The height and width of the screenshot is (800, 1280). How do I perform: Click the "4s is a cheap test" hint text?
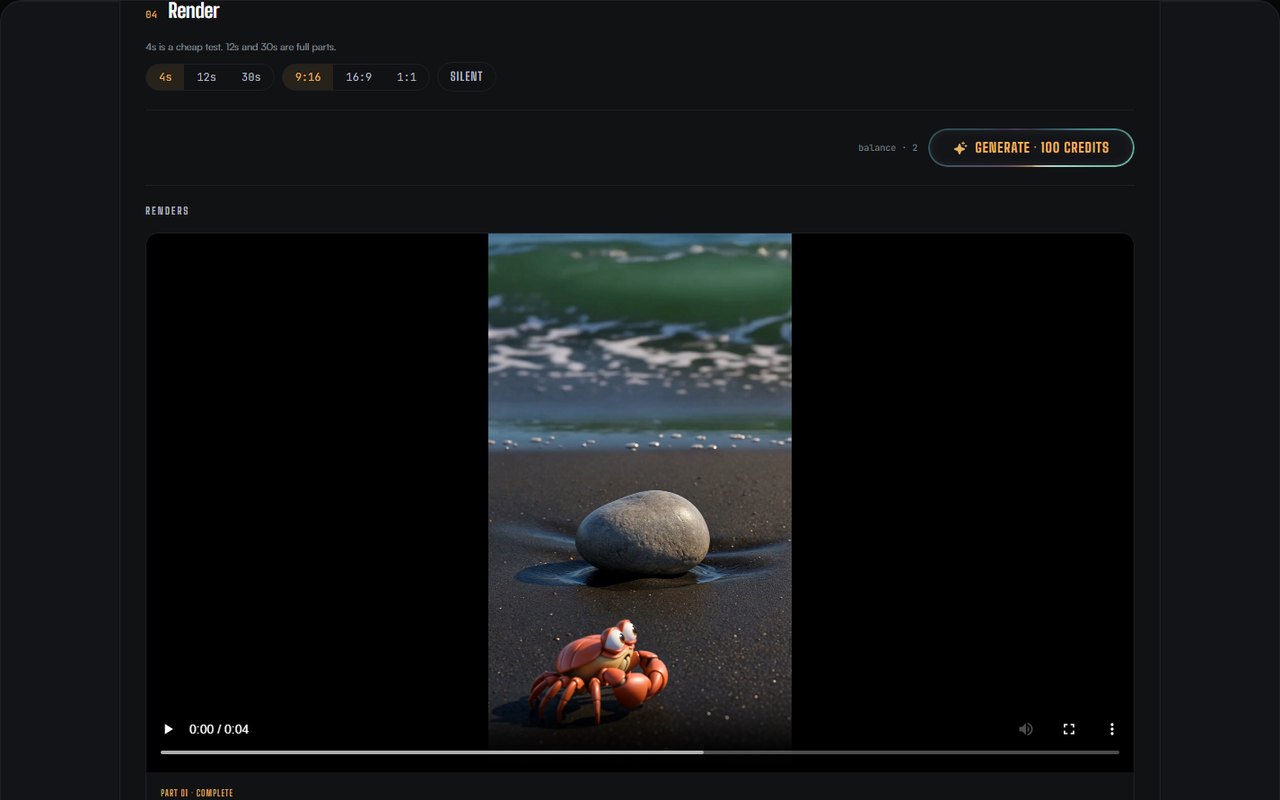tap(241, 47)
